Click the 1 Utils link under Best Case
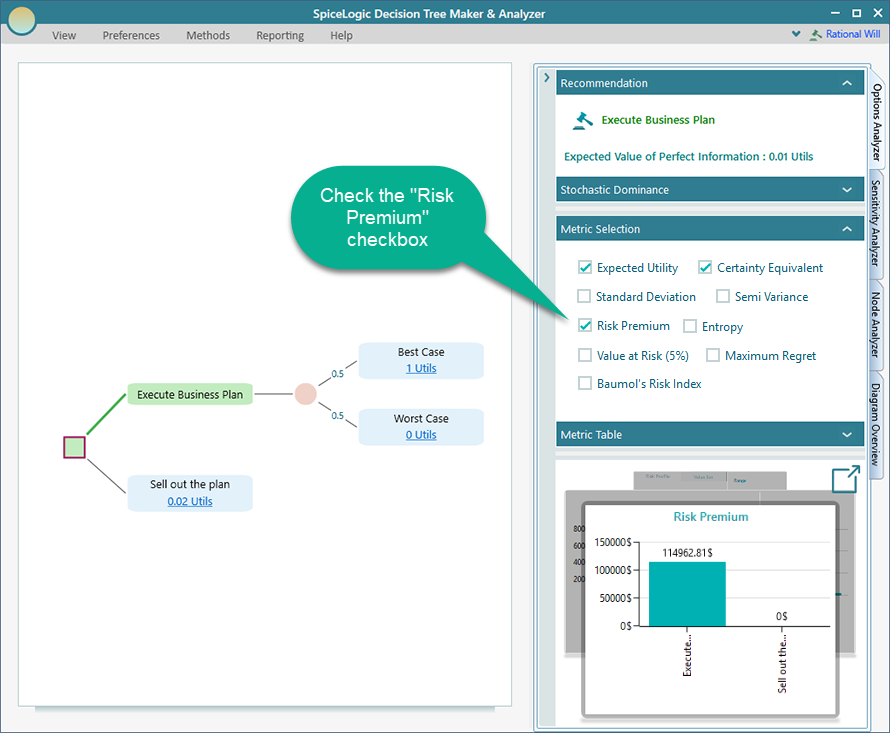This screenshot has height=733, width=890. (x=421, y=368)
